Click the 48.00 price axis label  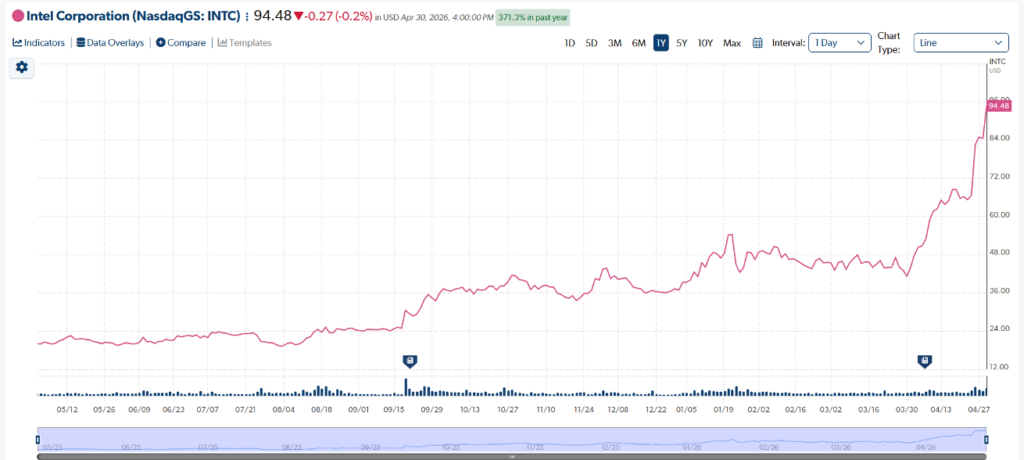[999, 253]
